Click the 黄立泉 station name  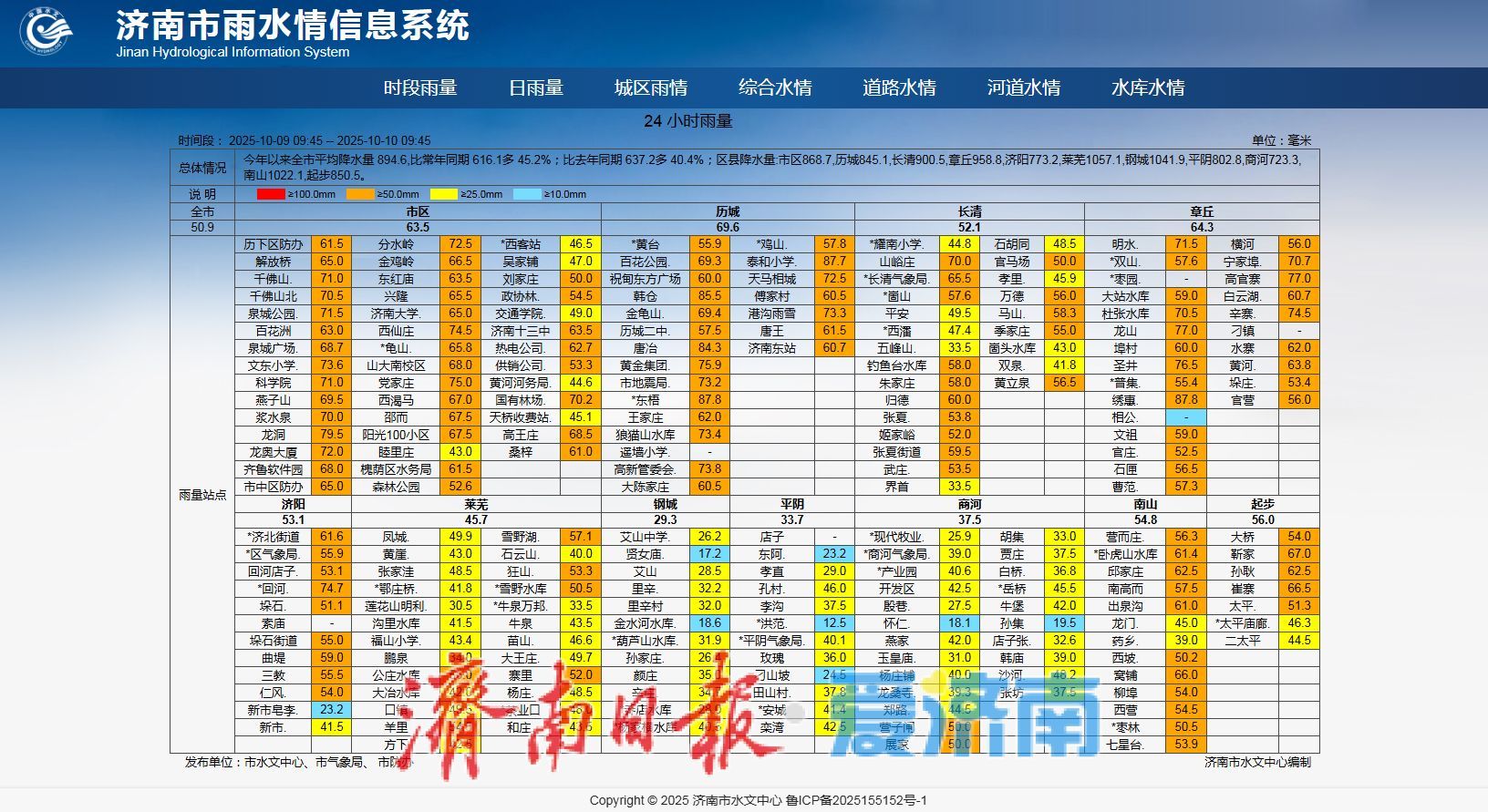coord(1012,383)
